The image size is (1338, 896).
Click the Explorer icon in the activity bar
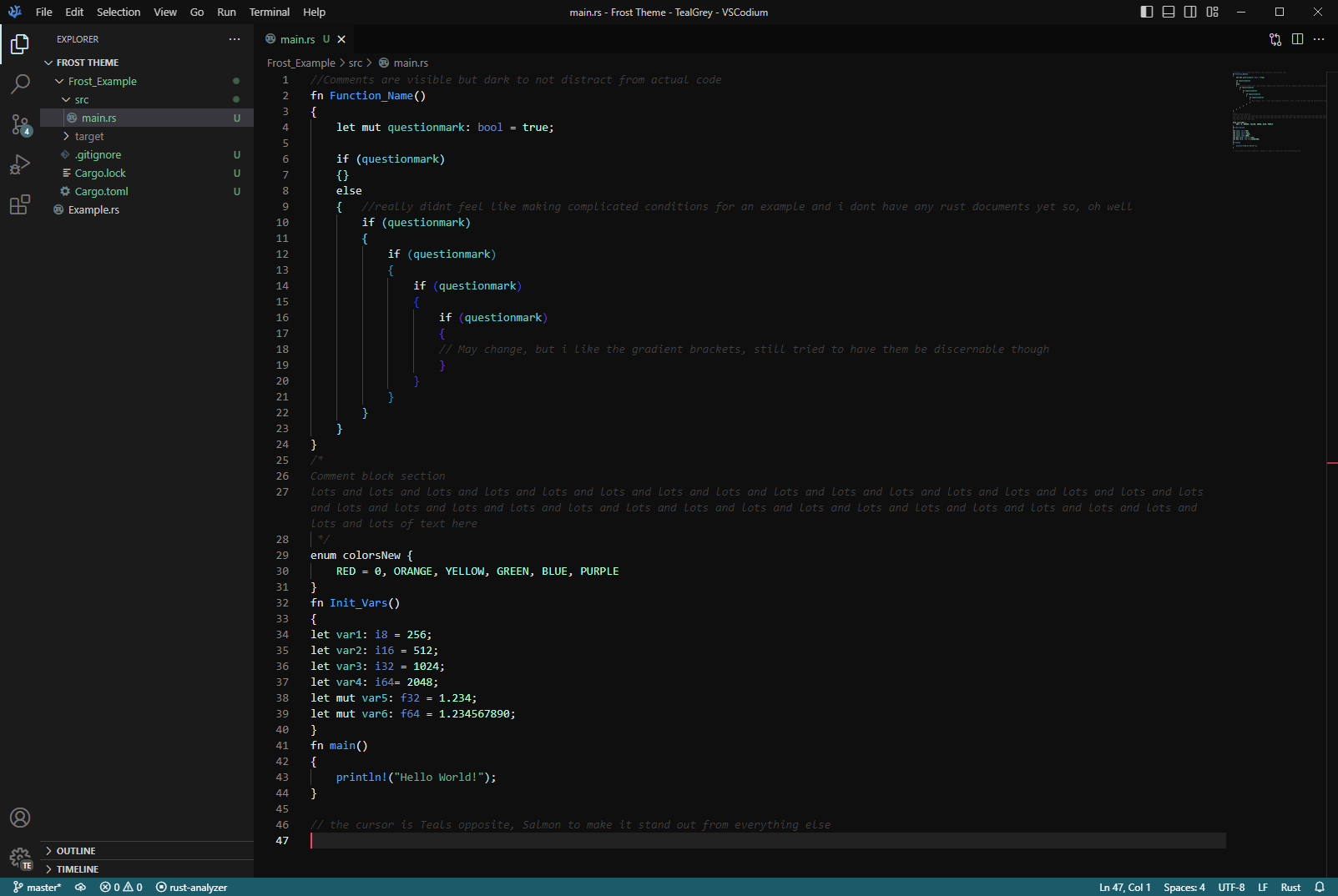(20, 45)
